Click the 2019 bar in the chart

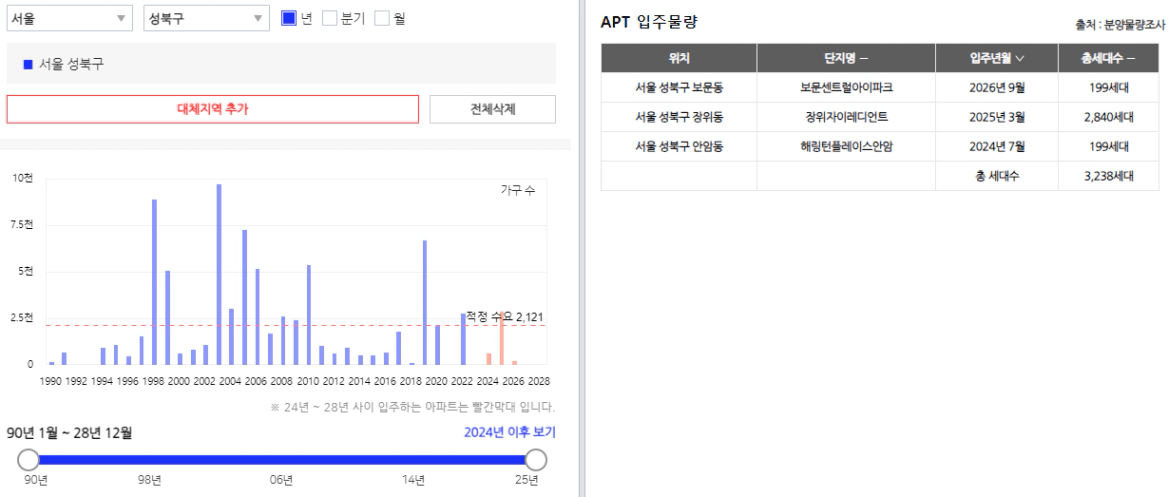click(425, 303)
